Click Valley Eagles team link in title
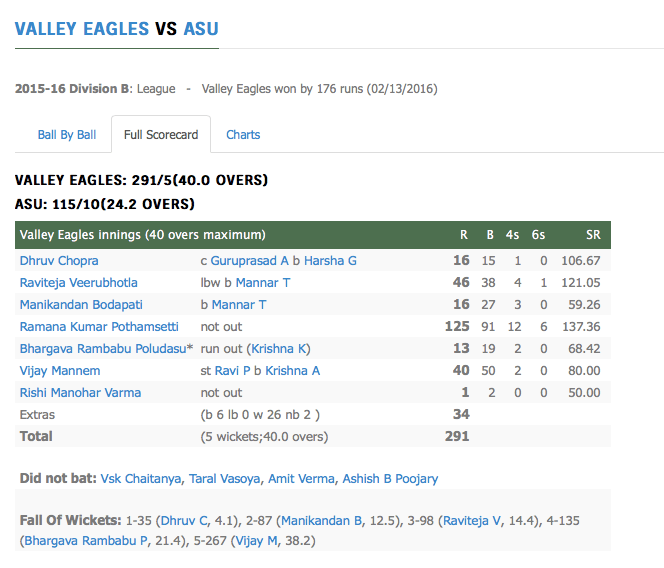Image resolution: width=664 pixels, height=568 pixels. (x=82, y=28)
